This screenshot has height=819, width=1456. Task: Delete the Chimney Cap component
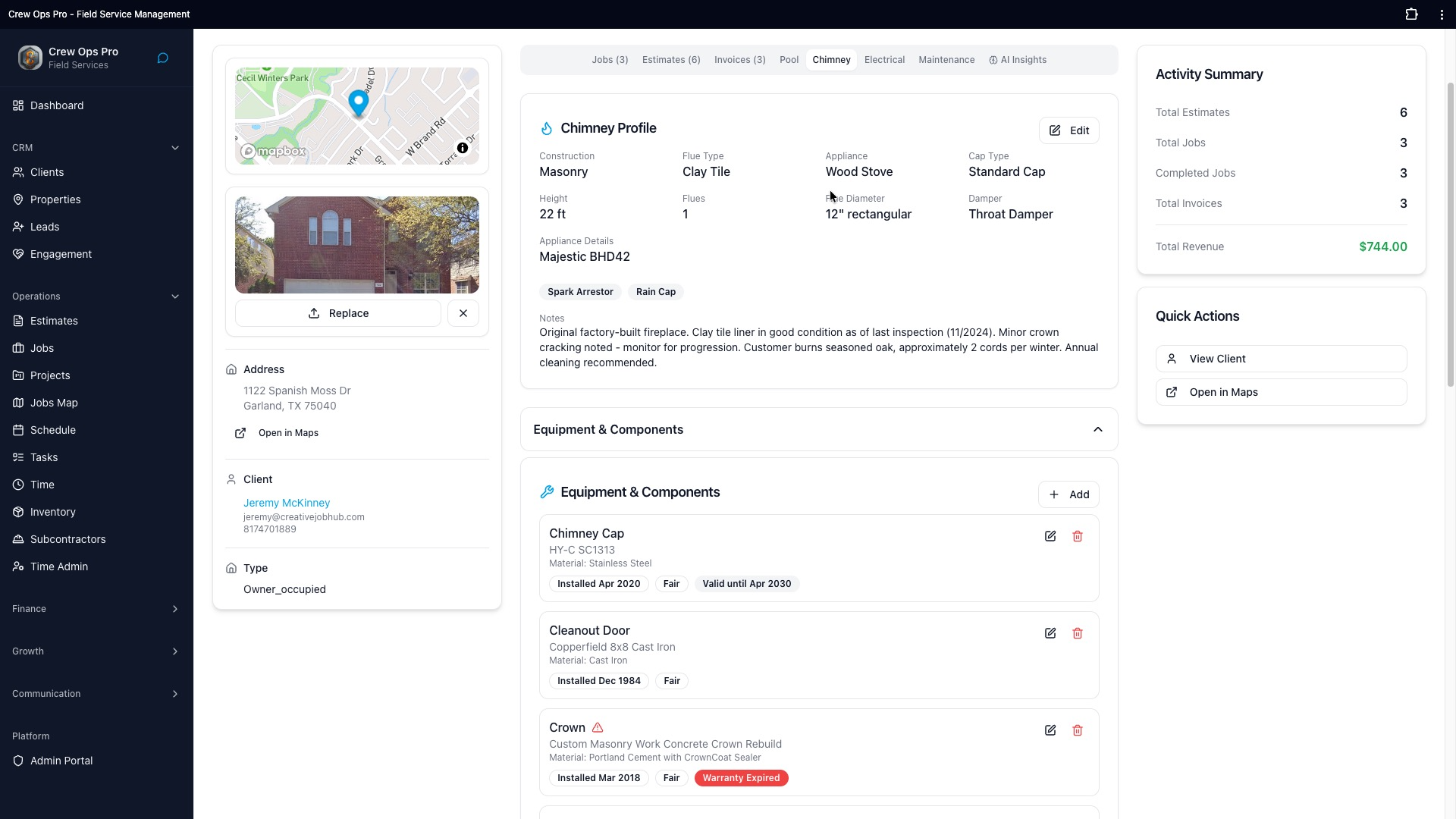click(1078, 536)
